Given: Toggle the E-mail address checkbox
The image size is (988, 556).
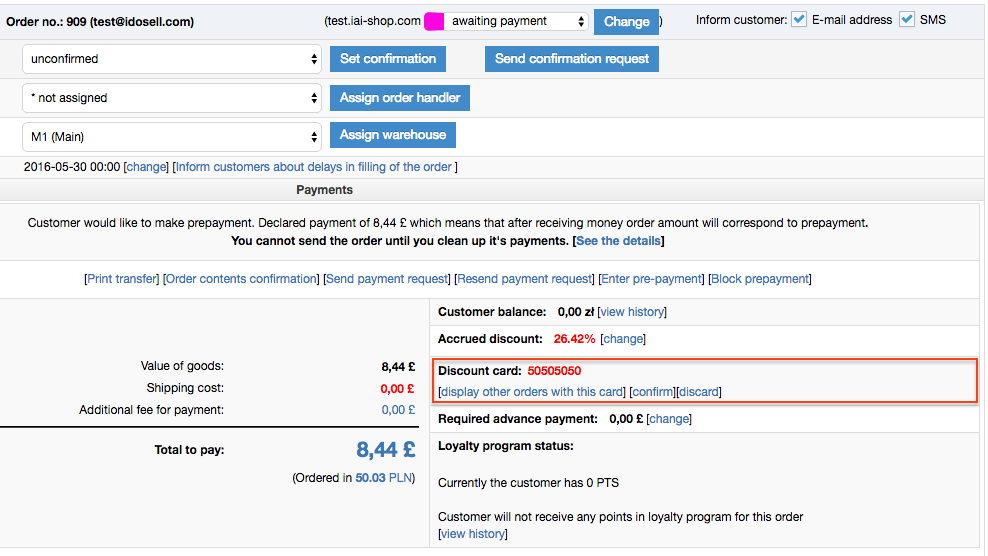Looking at the screenshot, I should [799, 20].
